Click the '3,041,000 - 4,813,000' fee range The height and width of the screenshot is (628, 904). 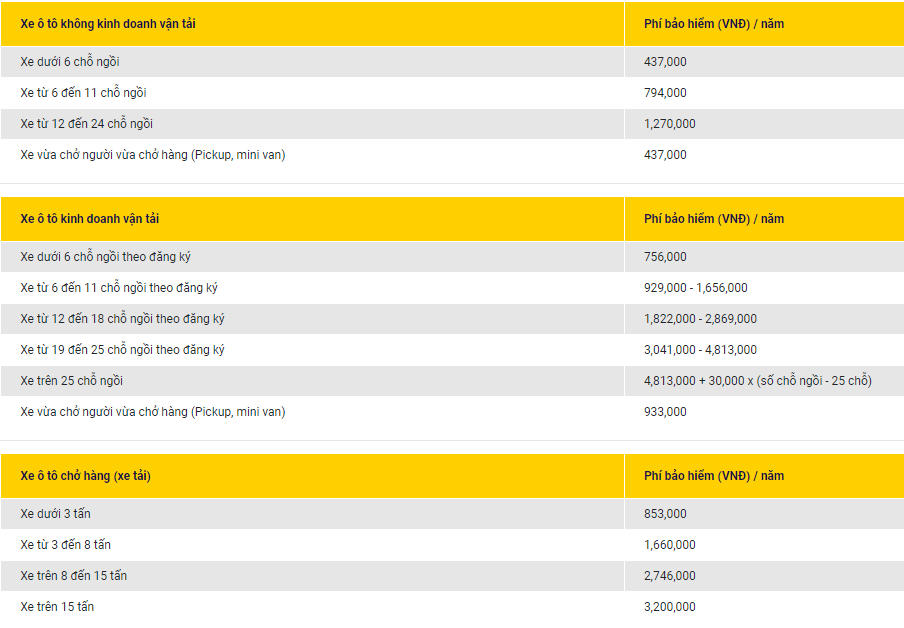tap(700, 350)
